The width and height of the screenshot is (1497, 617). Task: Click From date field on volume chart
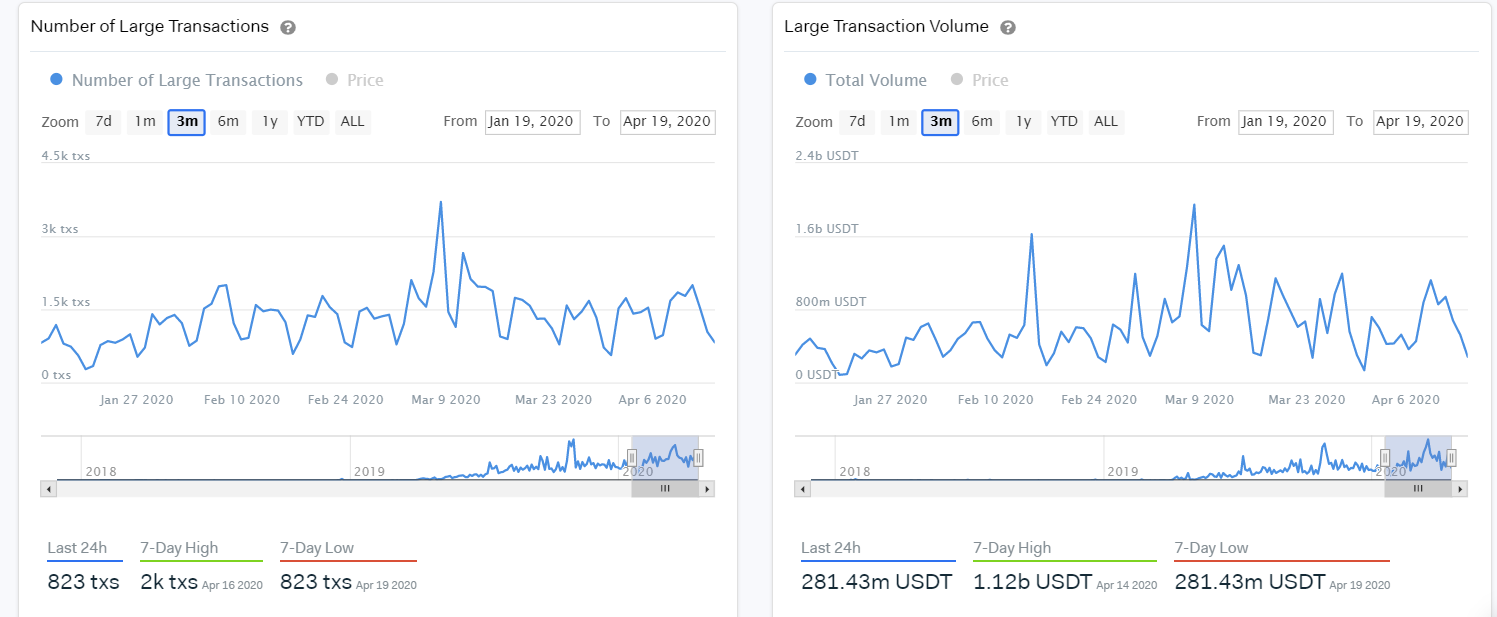click(1286, 122)
